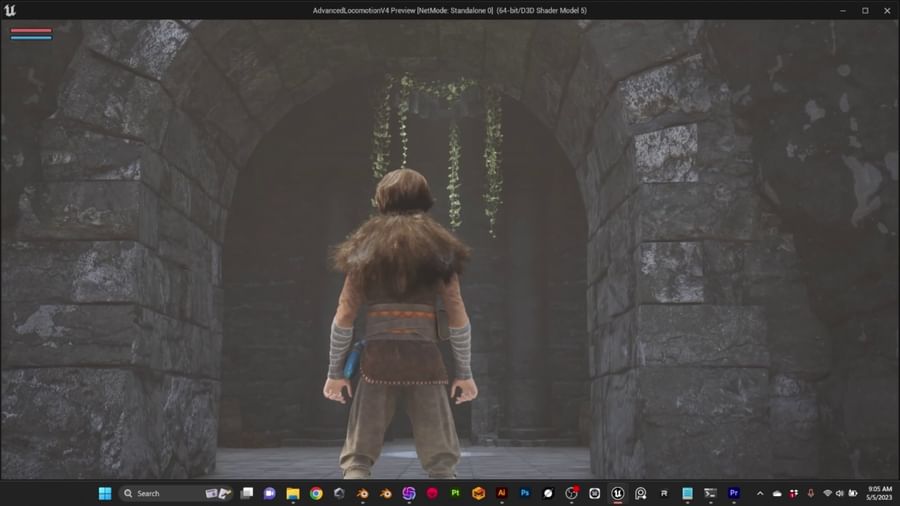900x506 pixels.
Task: Open the red grid tray icon
Action: 794,493
